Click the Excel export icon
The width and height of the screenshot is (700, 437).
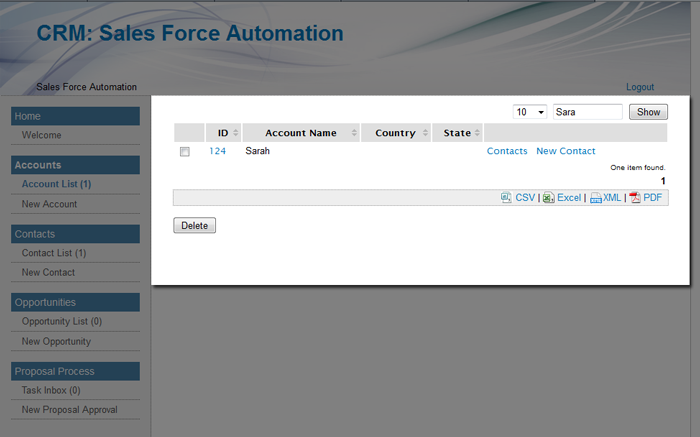click(549, 198)
